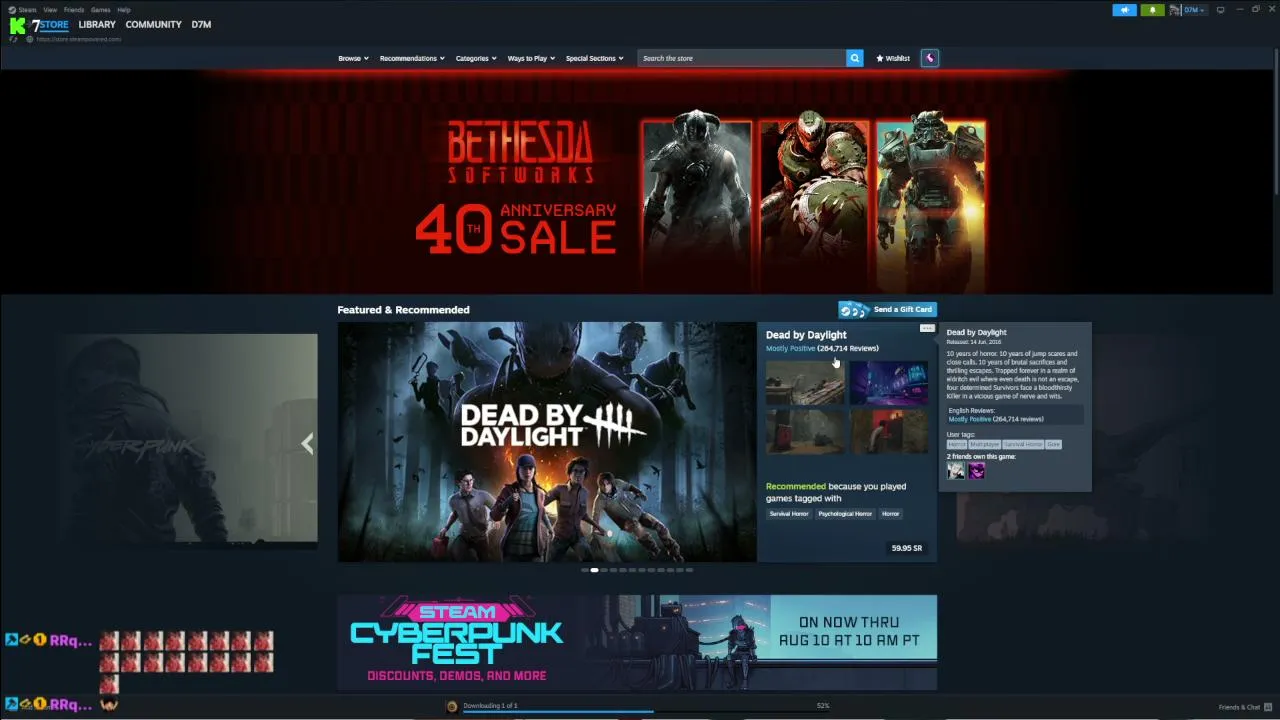Click the Big Picture mode monitor icon
Viewport: 1280px width, 720px height.
pyautogui.click(x=1220, y=10)
